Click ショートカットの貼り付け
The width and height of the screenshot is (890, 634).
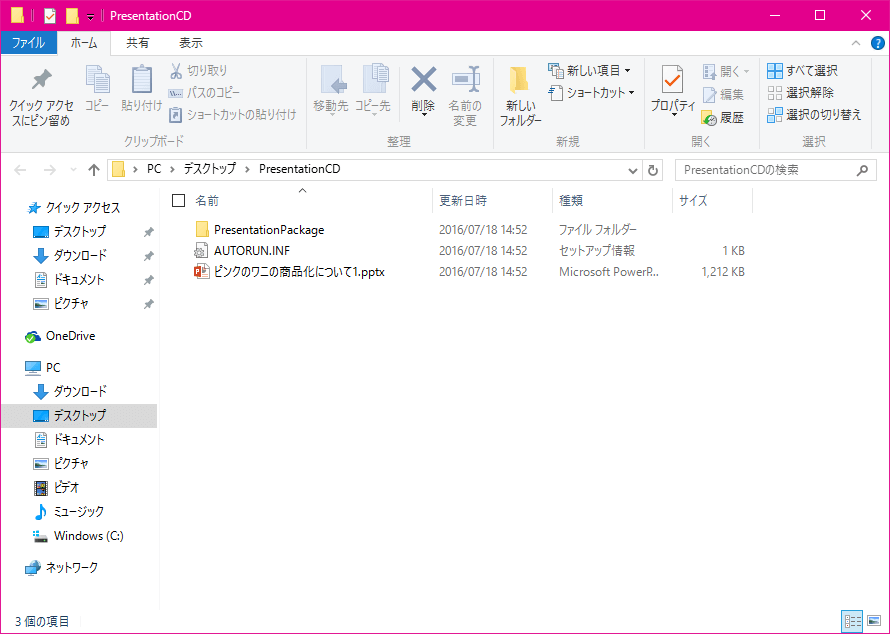(233, 115)
